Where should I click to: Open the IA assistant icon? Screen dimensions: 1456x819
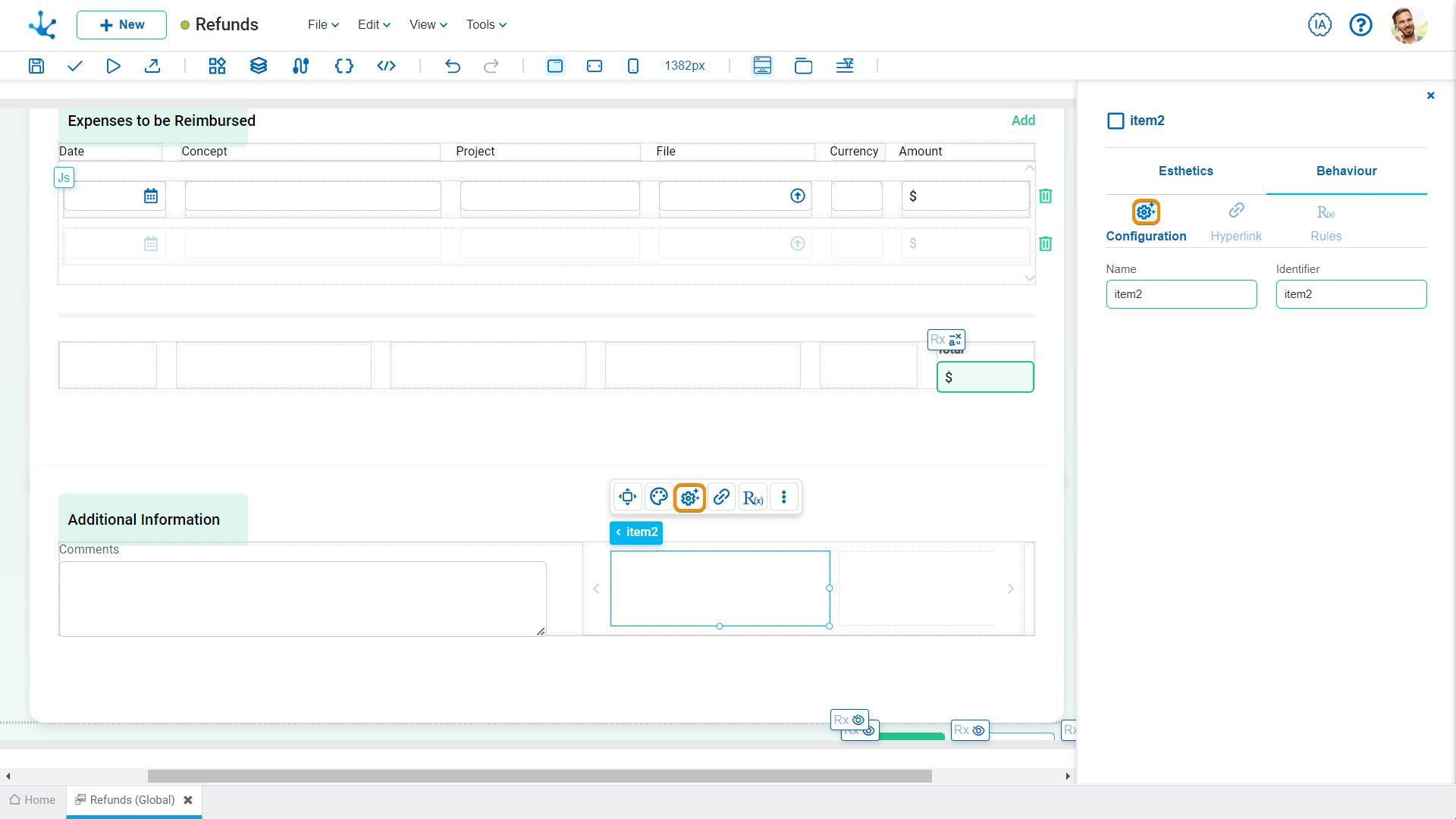pos(1319,25)
